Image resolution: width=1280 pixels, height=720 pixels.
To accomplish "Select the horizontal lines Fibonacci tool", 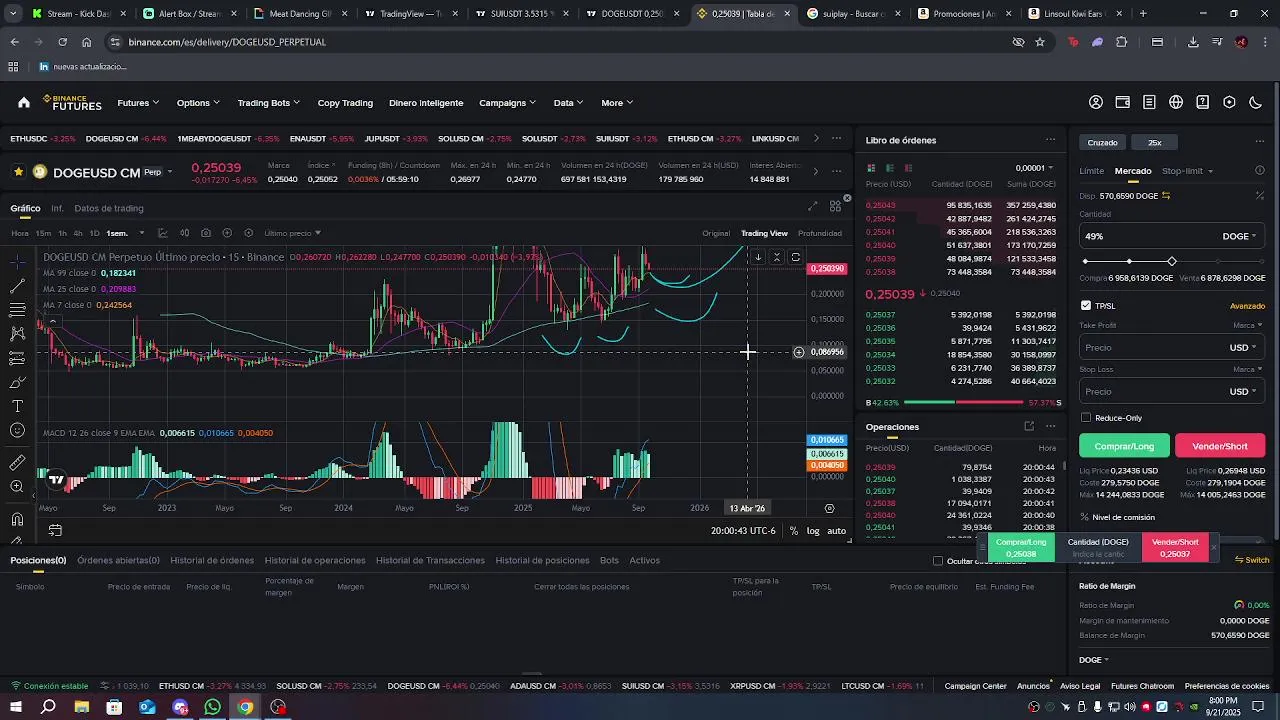I will [18, 310].
